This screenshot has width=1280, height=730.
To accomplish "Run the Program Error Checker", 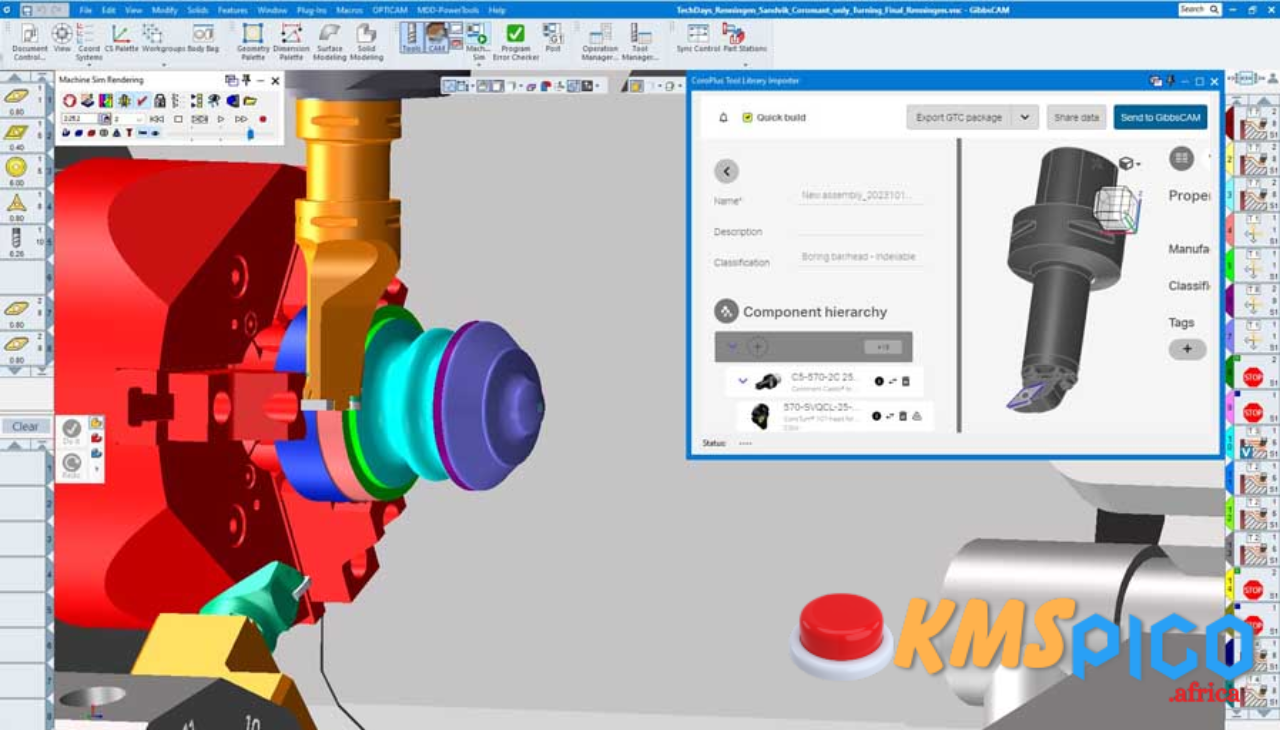I will coord(516,40).
